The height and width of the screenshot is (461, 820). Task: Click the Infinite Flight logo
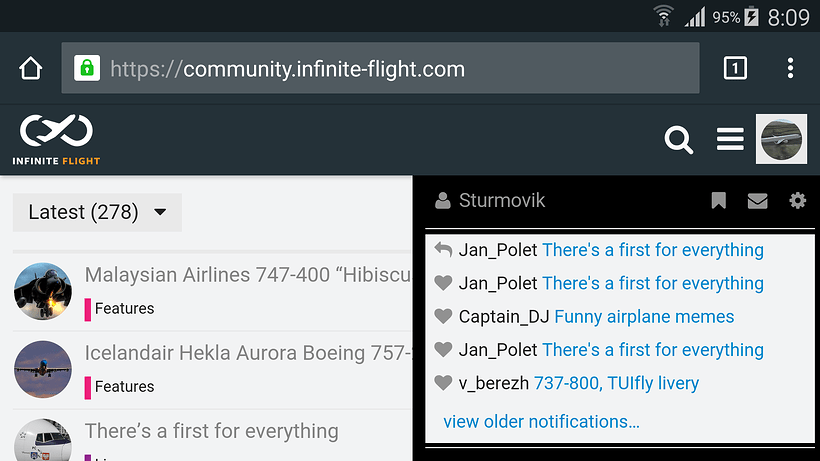(x=57, y=139)
